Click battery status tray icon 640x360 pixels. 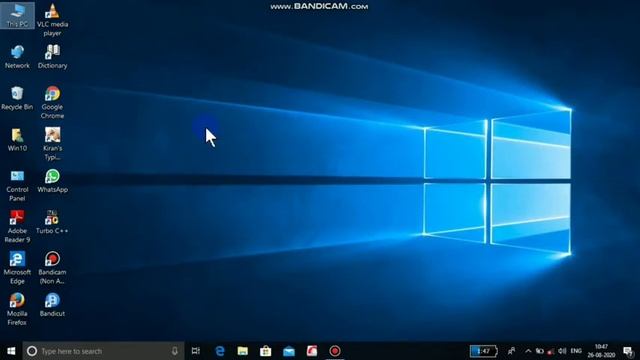(540, 351)
